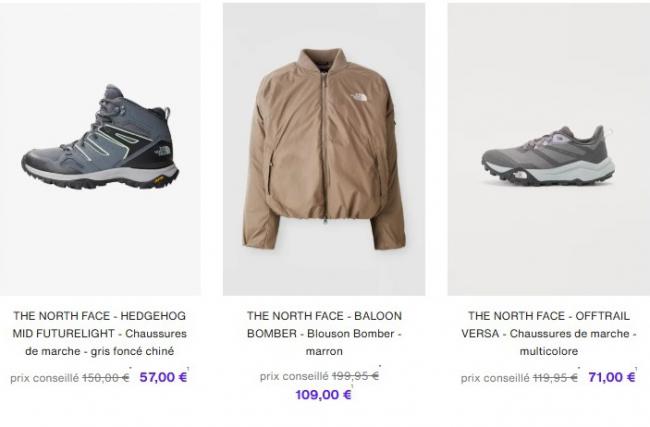Click the "marron" color text of bomber
The width and height of the screenshot is (650, 427).
pos(323,351)
